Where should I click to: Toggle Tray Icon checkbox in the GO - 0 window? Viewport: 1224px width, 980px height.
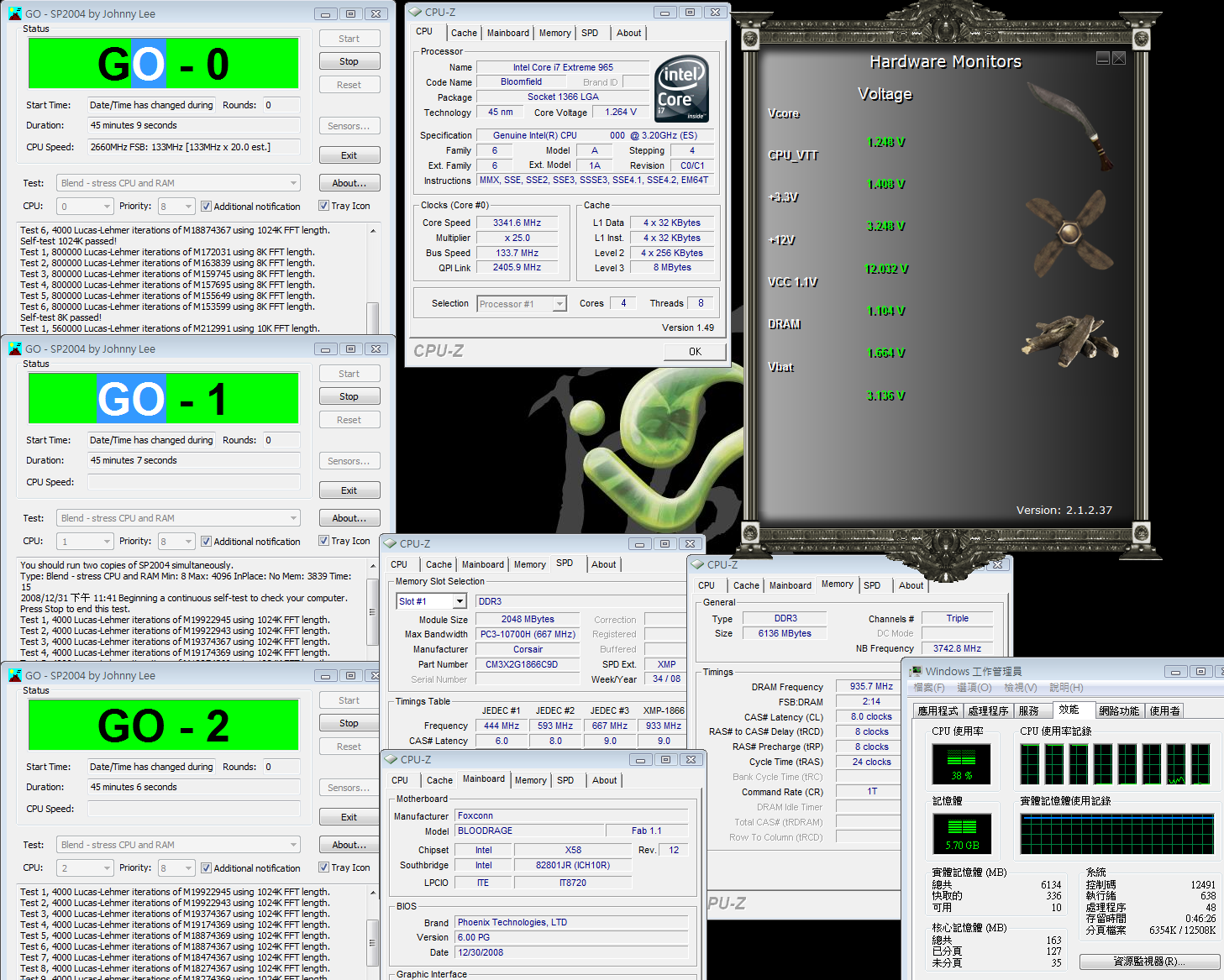(x=323, y=206)
